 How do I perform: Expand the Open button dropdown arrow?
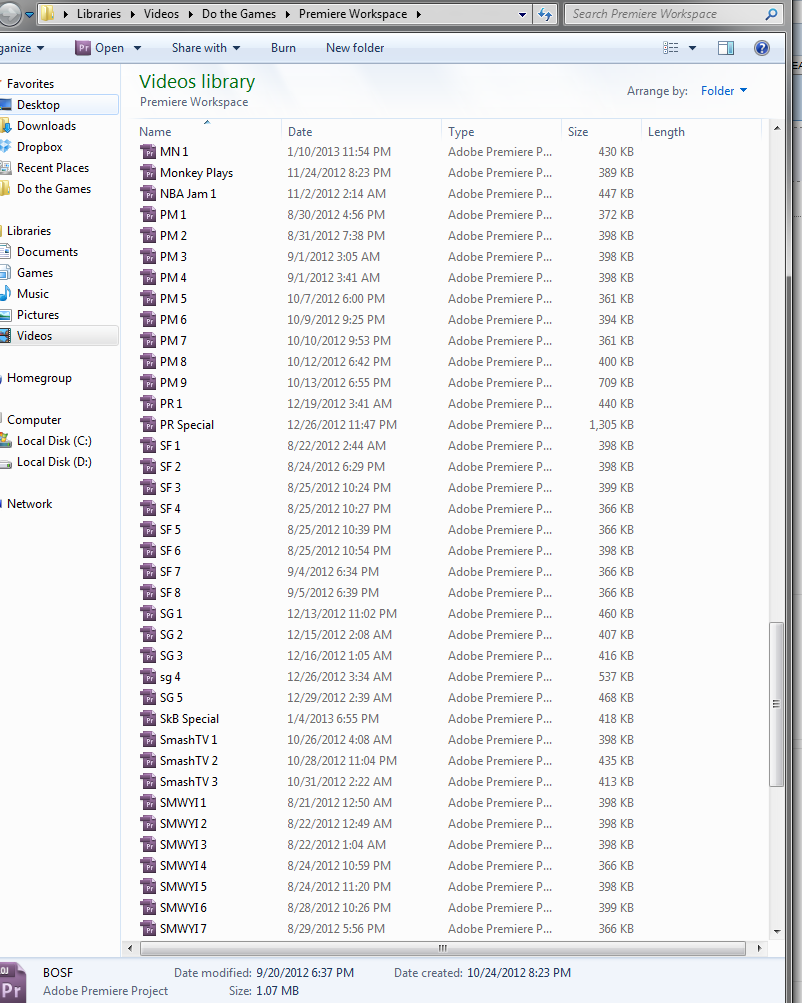(x=138, y=48)
